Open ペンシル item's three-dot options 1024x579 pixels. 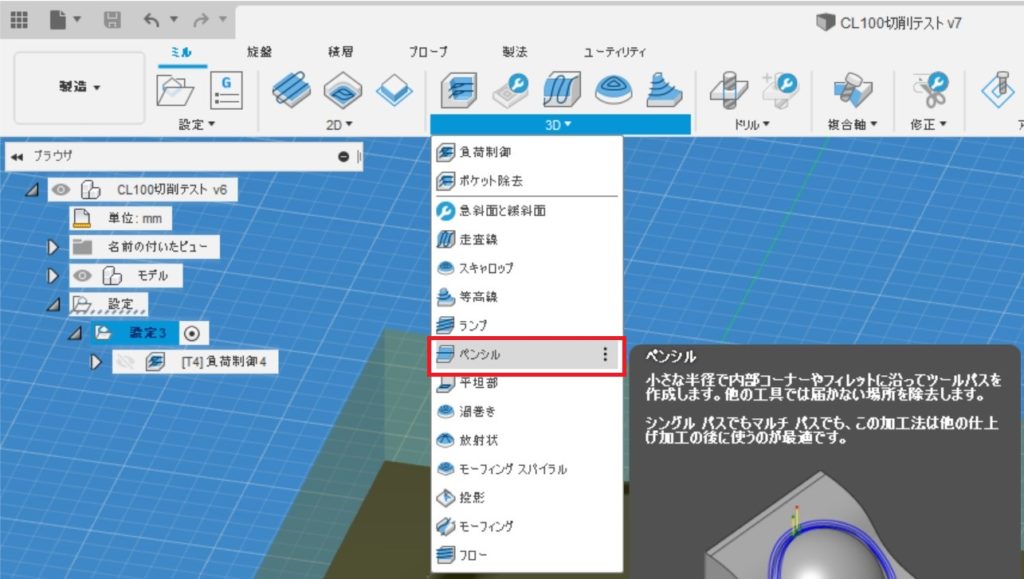(605, 354)
